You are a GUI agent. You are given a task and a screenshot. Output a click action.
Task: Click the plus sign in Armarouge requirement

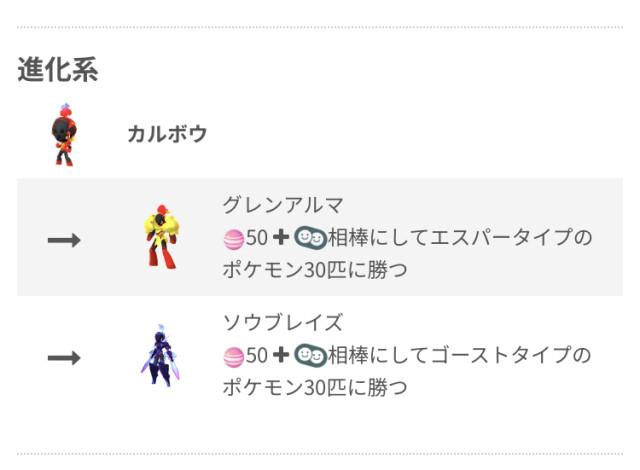pos(280,237)
